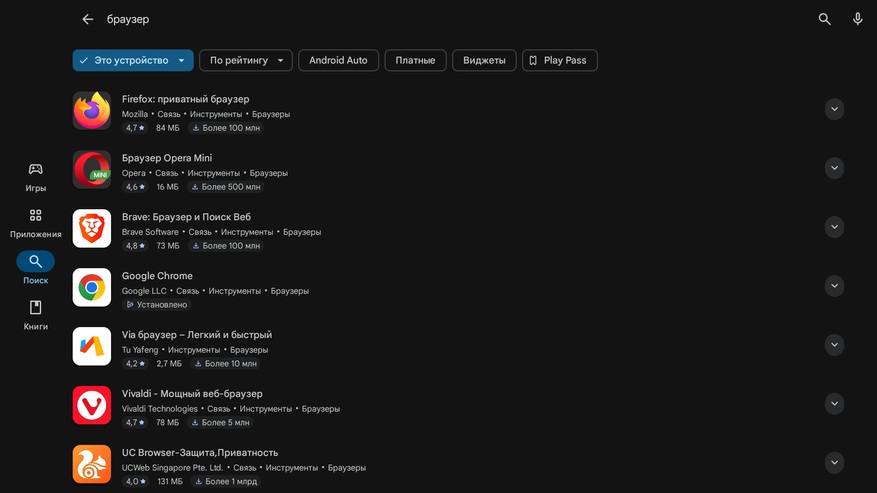Open Браузер Opera Mini title
Screen dimensions: 877x493
coord(167,158)
